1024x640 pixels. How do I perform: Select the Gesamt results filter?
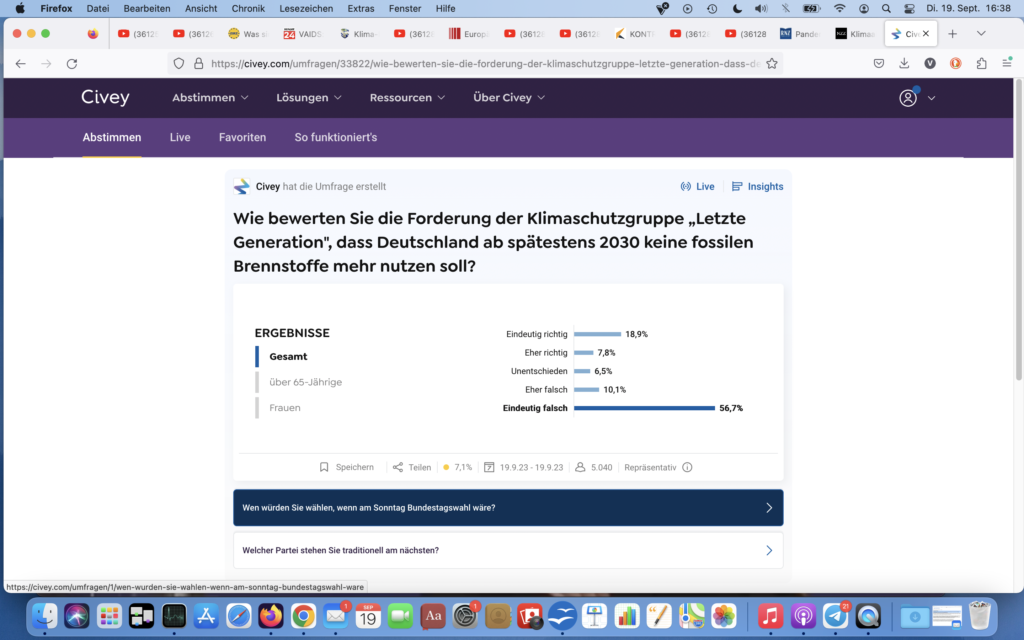click(x=288, y=356)
